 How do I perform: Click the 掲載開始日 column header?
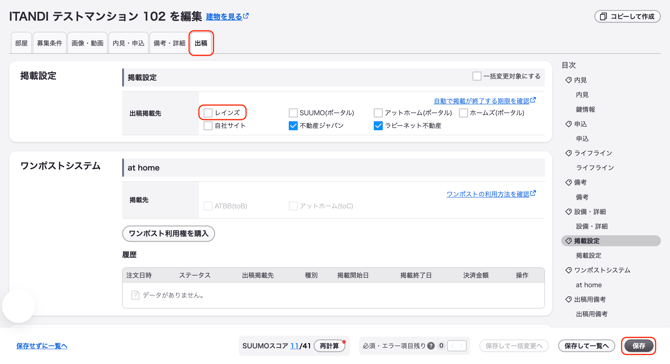coord(353,276)
